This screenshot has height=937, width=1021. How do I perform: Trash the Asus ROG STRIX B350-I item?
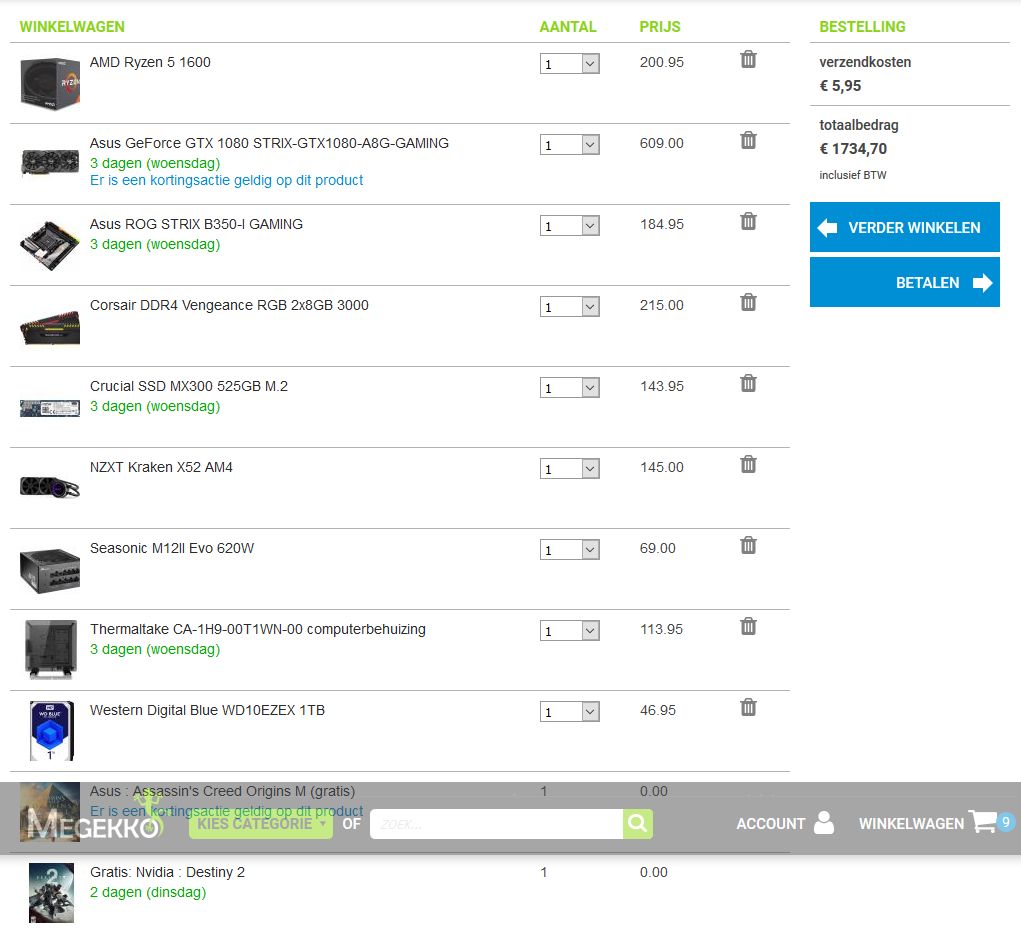[x=748, y=221]
